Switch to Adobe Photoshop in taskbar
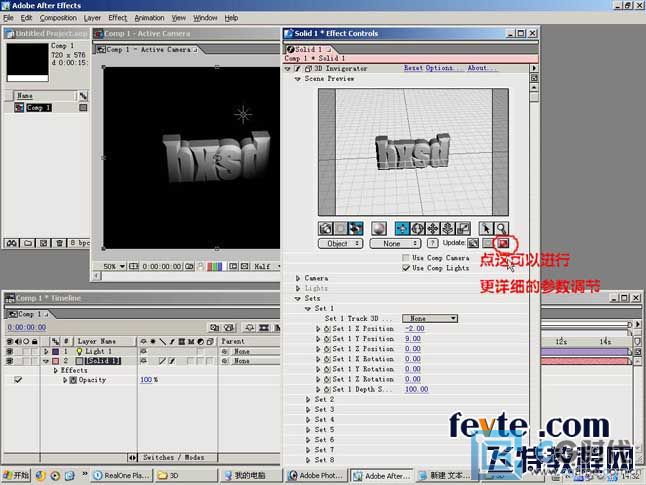The image size is (646, 485). pos(316,476)
